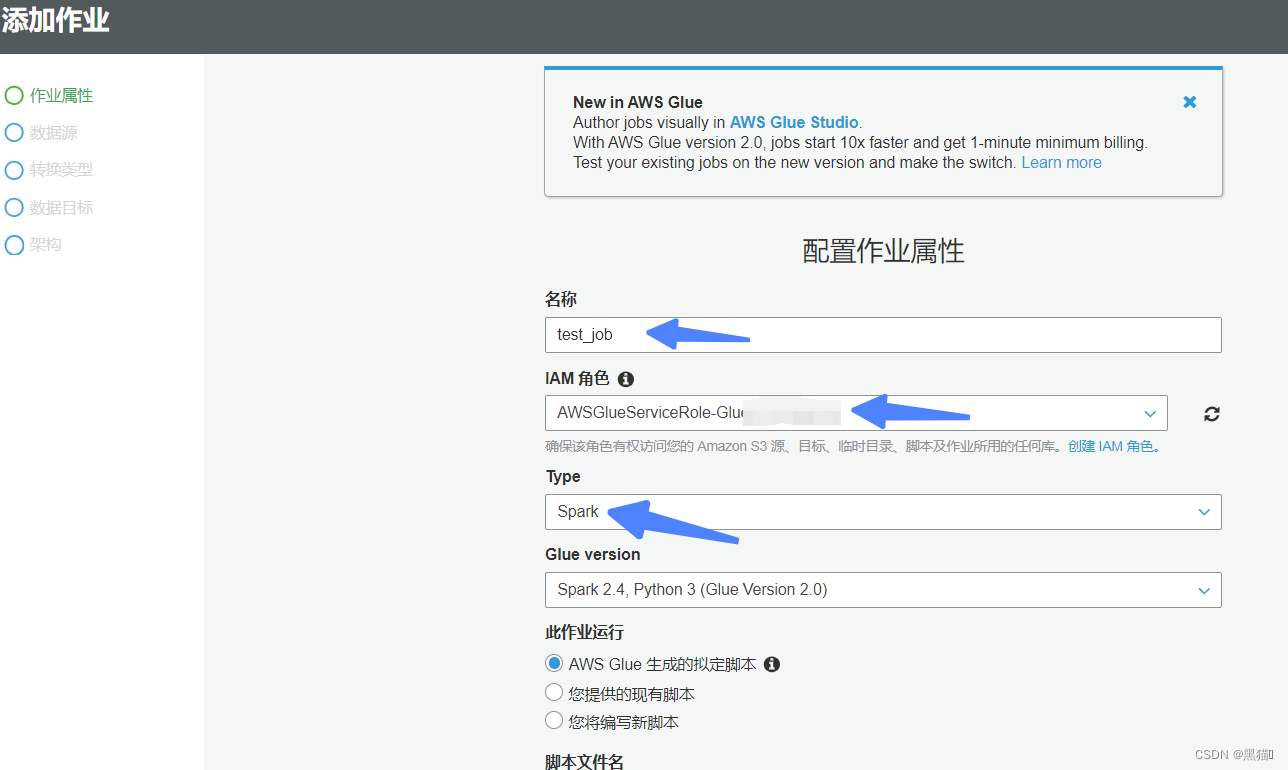The image size is (1288, 770).
Task: Go to 作业属性 step
Action: tap(61, 95)
